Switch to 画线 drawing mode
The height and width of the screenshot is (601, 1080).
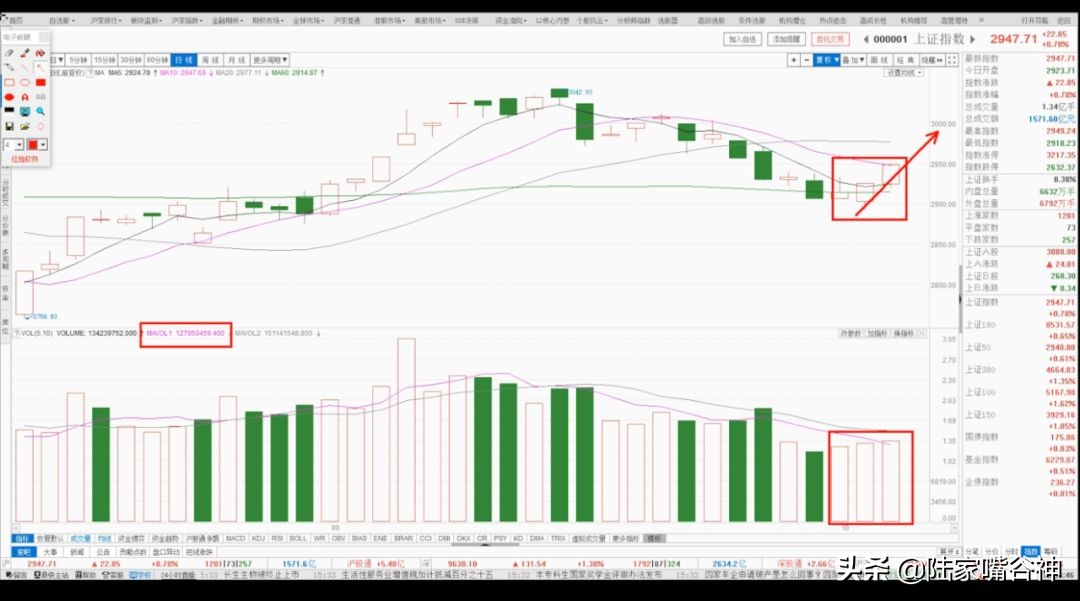(880, 60)
